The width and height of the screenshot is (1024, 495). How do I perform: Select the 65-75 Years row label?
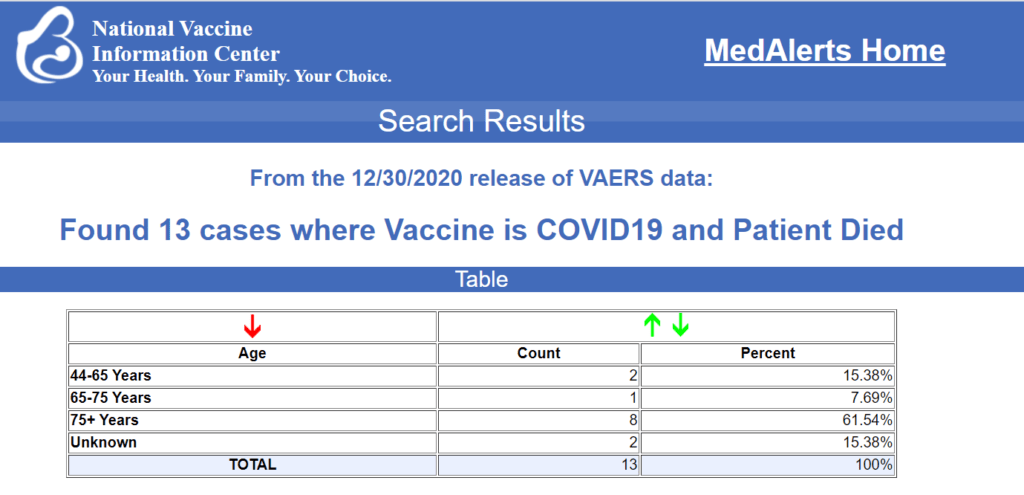pos(110,398)
